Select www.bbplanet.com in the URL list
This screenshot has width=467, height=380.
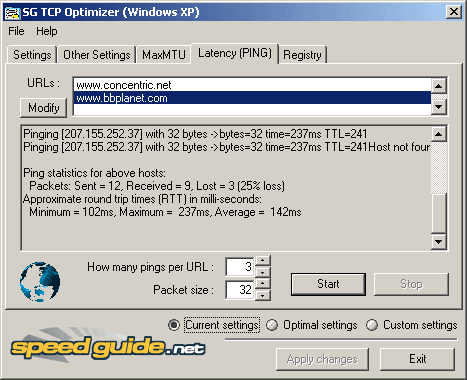click(252, 98)
